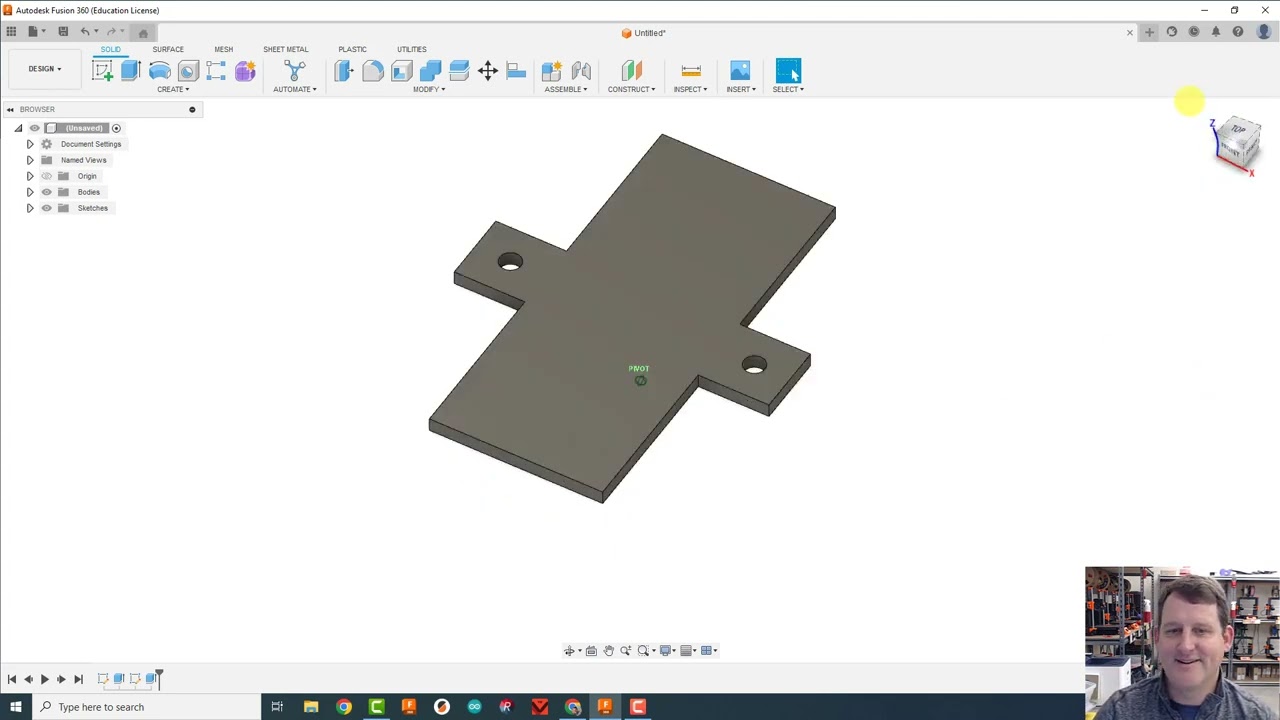1280x720 pixels.
Task: Switch to the MESH tab
Action: click(x=223, y=49)
